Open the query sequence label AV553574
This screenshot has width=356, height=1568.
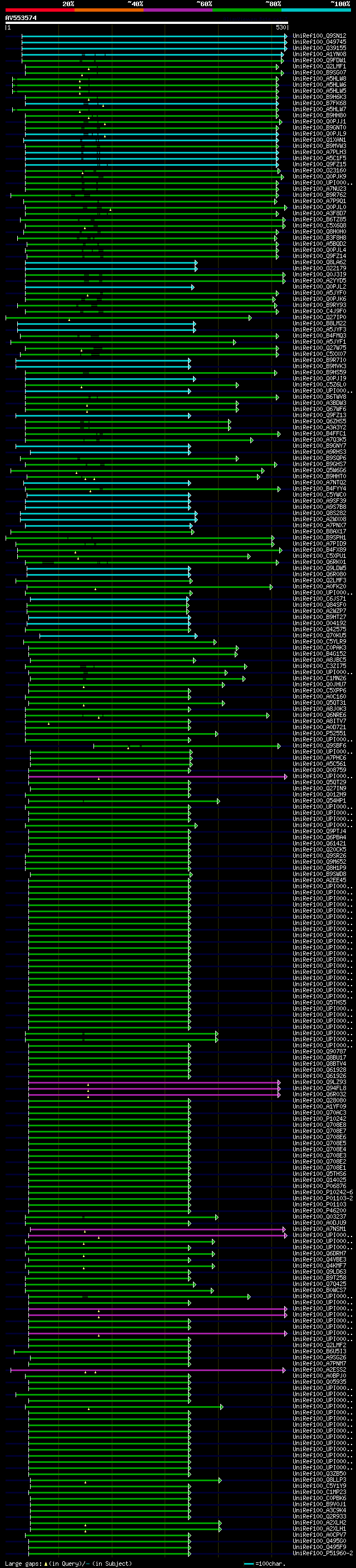(21, 18)
